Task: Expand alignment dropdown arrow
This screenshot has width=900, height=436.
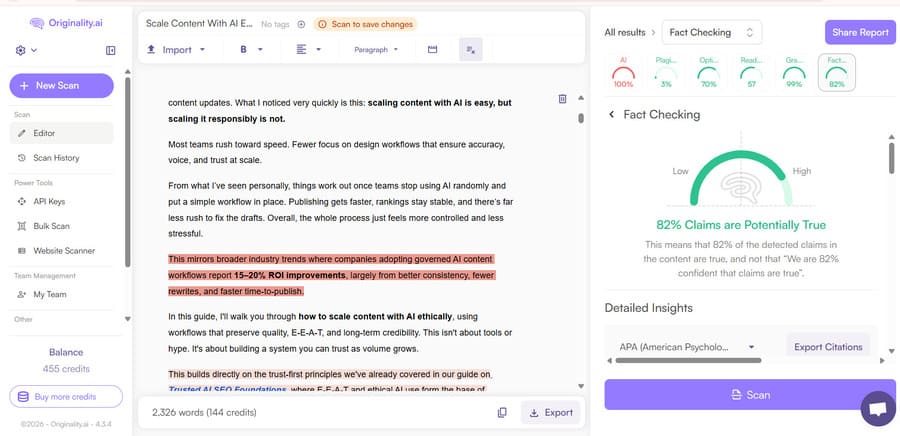Action: [x=319, y=50]
